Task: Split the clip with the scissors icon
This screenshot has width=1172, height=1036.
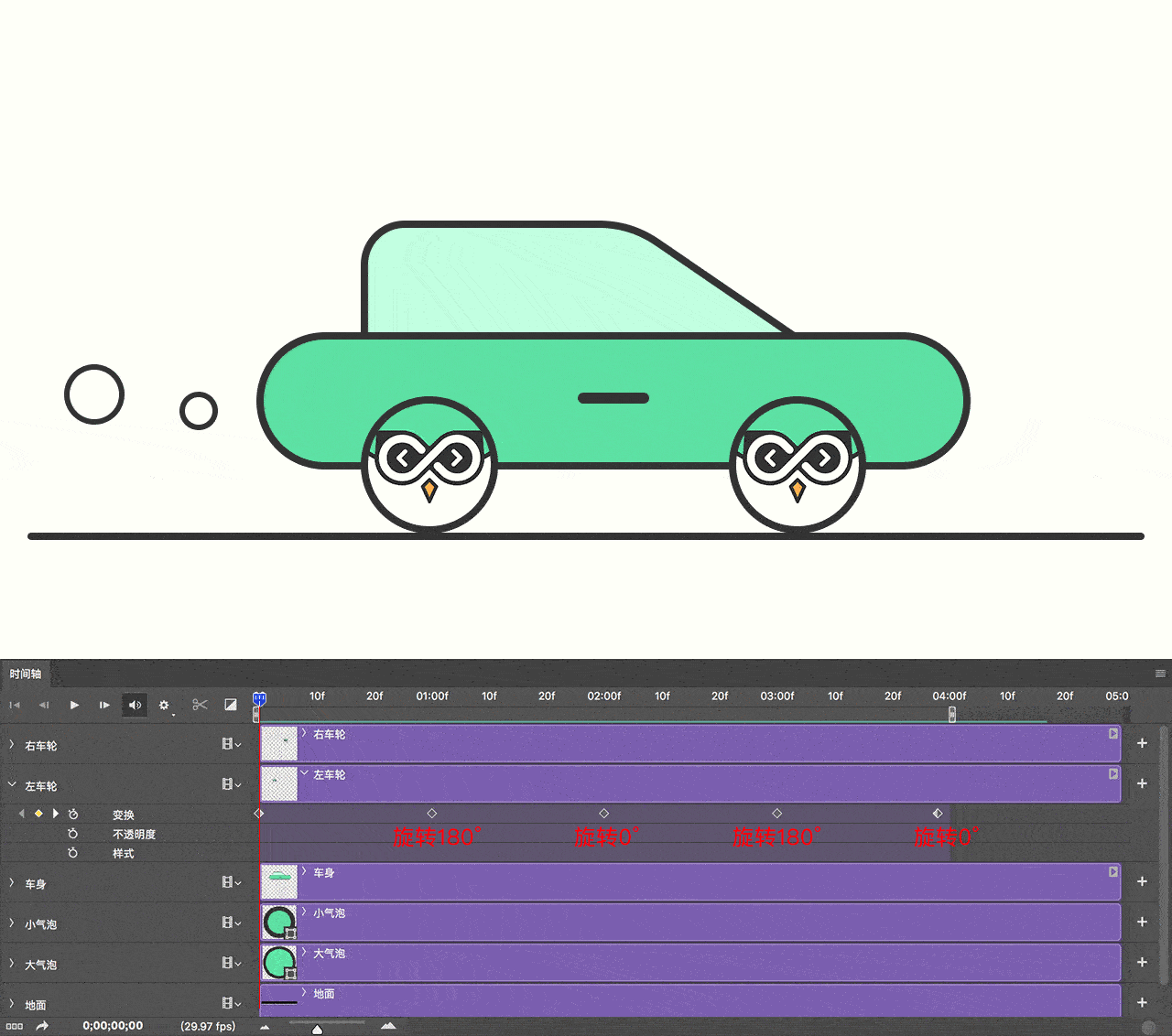Action: pyautogui.click(x=200, y=705)
